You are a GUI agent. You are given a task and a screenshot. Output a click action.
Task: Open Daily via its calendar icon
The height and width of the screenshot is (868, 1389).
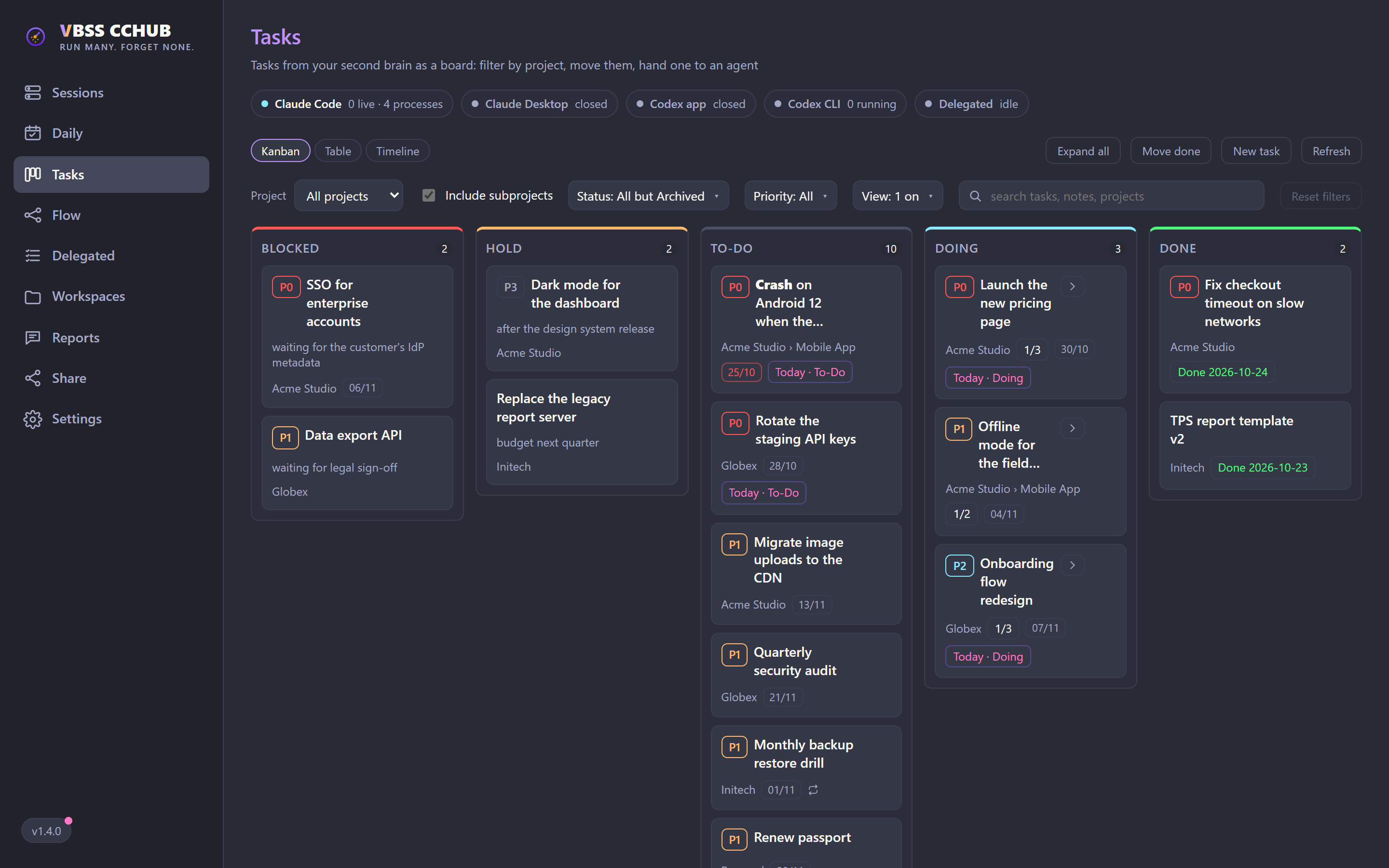33,133
